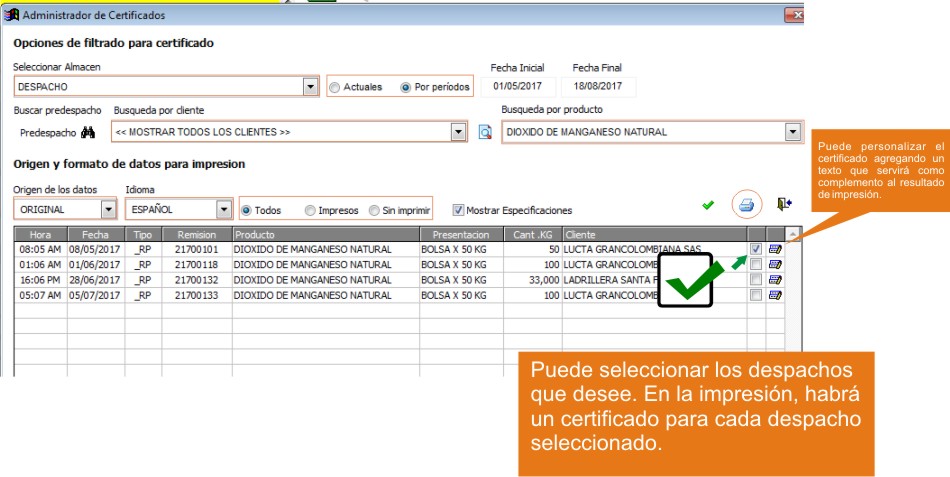Expand the Idioma ESPAÑOL dropdown
The image size is (950, 477).
click(x=224, y=209)
